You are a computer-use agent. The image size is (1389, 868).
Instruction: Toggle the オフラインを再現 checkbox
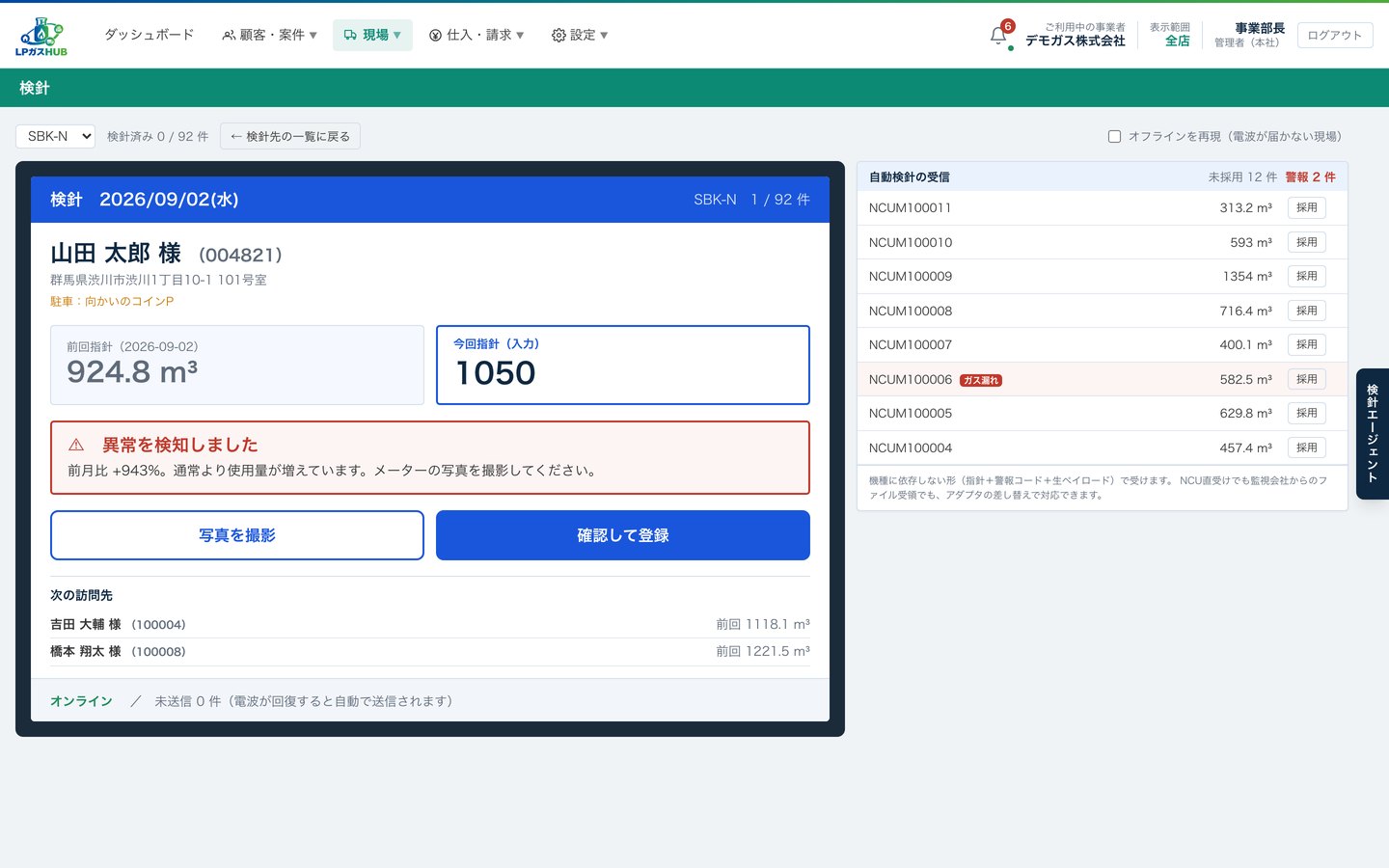pyautogui.click(x=1114, y=137)
